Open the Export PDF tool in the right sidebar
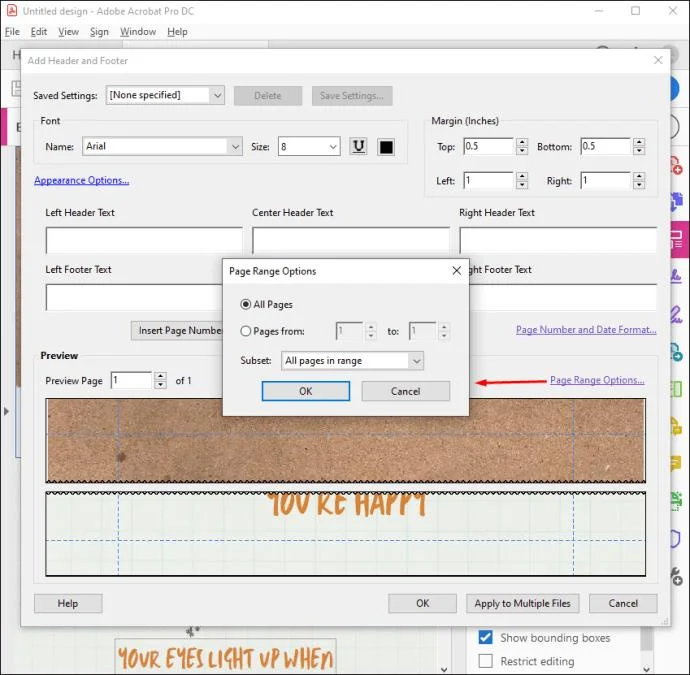This screenshot has height=675, width=690. (x=676, y=352)
